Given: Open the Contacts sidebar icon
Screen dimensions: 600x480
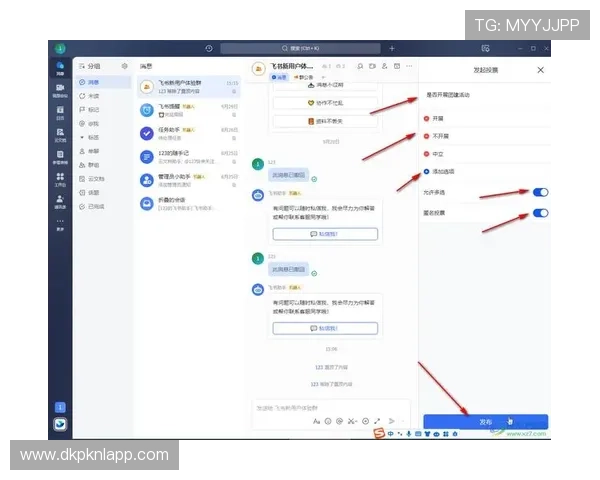Looking at the screenshot, I should tap(60, 201).
